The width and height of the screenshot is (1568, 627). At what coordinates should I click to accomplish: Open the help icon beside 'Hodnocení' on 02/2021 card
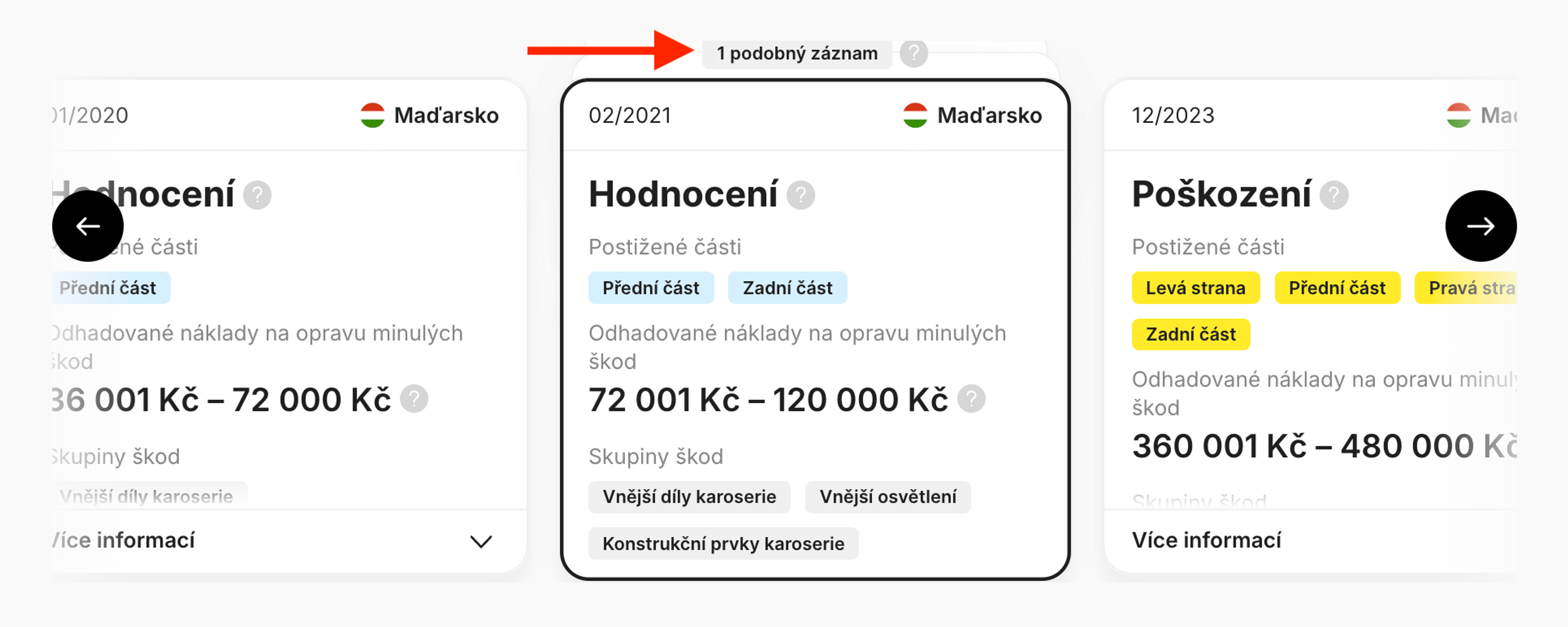(802, 195)
